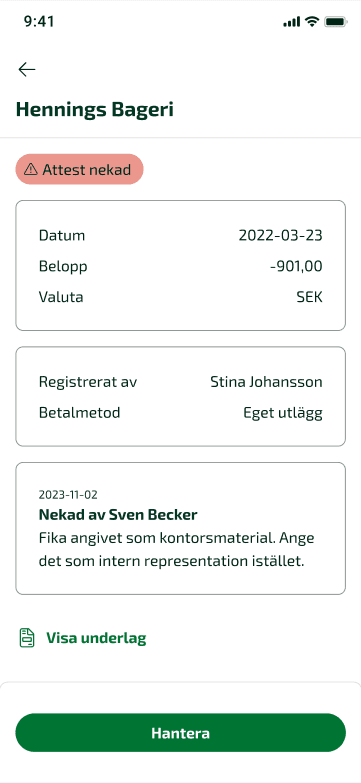
Task: Select the Hennings Bageri title
Action: point(95,109)
